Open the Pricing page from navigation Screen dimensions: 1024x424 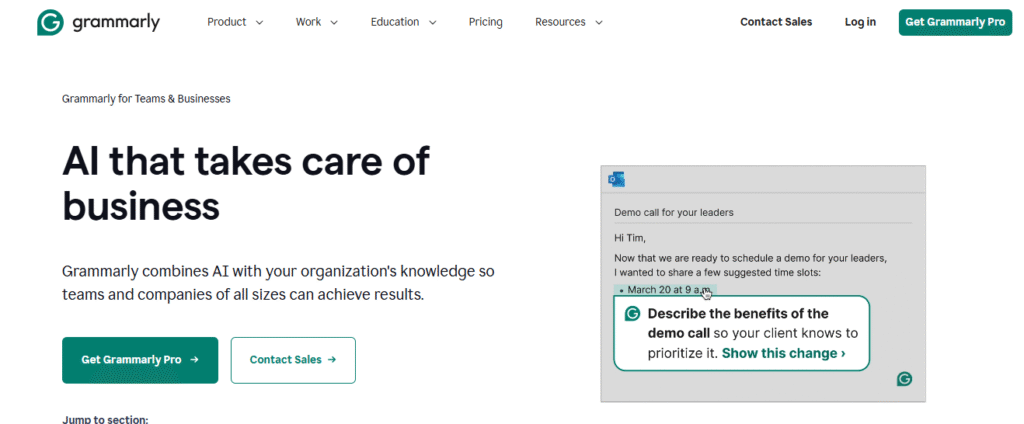(485, 22)
